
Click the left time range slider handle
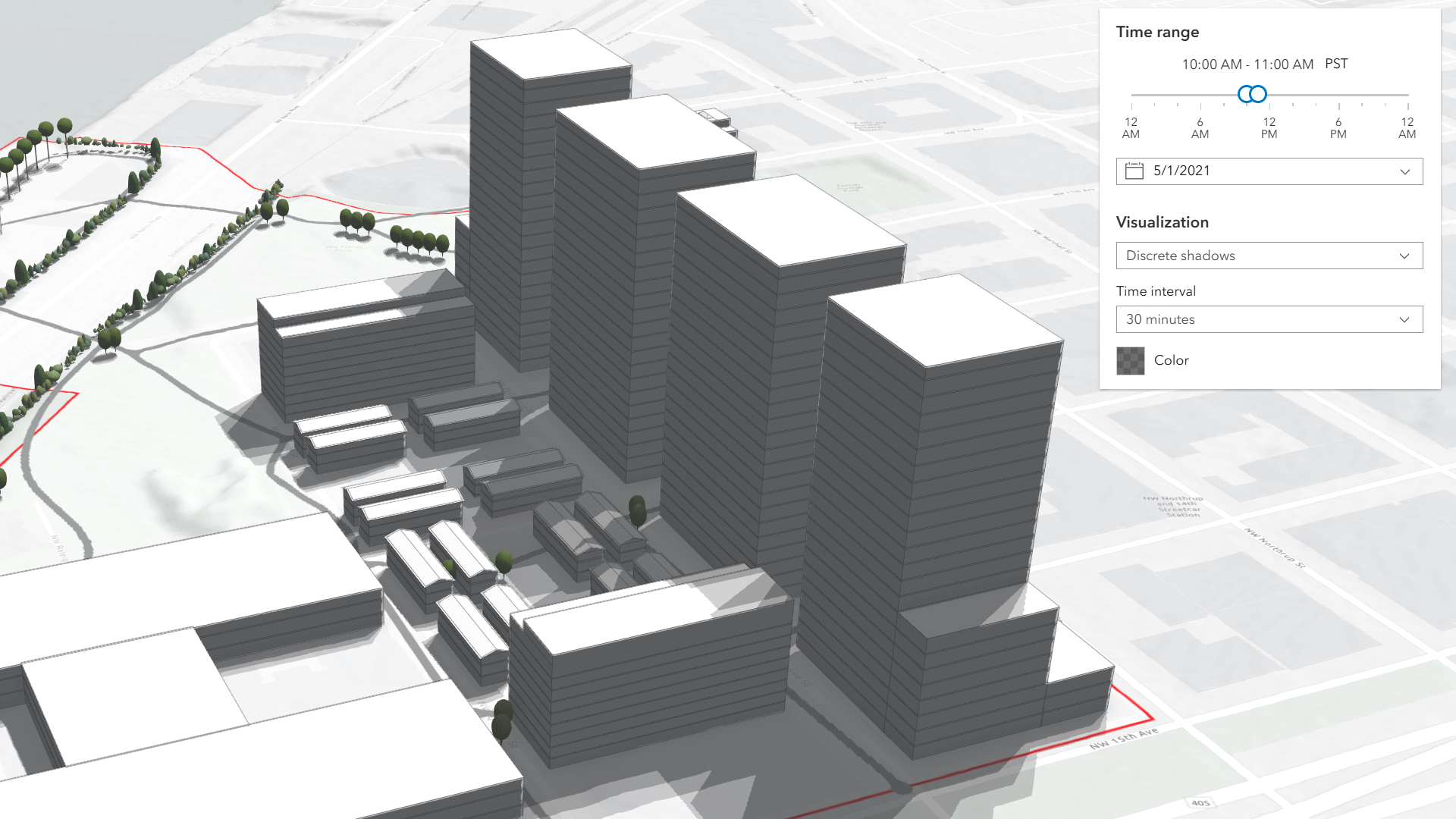tap(1244, 94)
